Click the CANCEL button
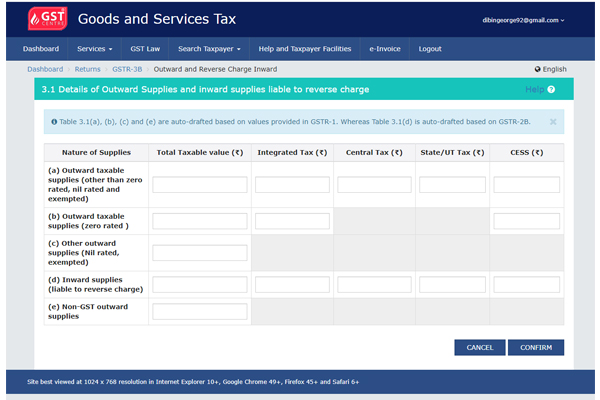 [x=480, y=348]
